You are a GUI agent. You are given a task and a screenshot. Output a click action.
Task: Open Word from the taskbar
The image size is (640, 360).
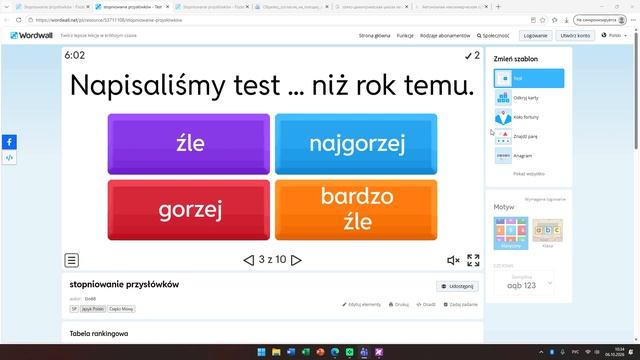[291, 352]
